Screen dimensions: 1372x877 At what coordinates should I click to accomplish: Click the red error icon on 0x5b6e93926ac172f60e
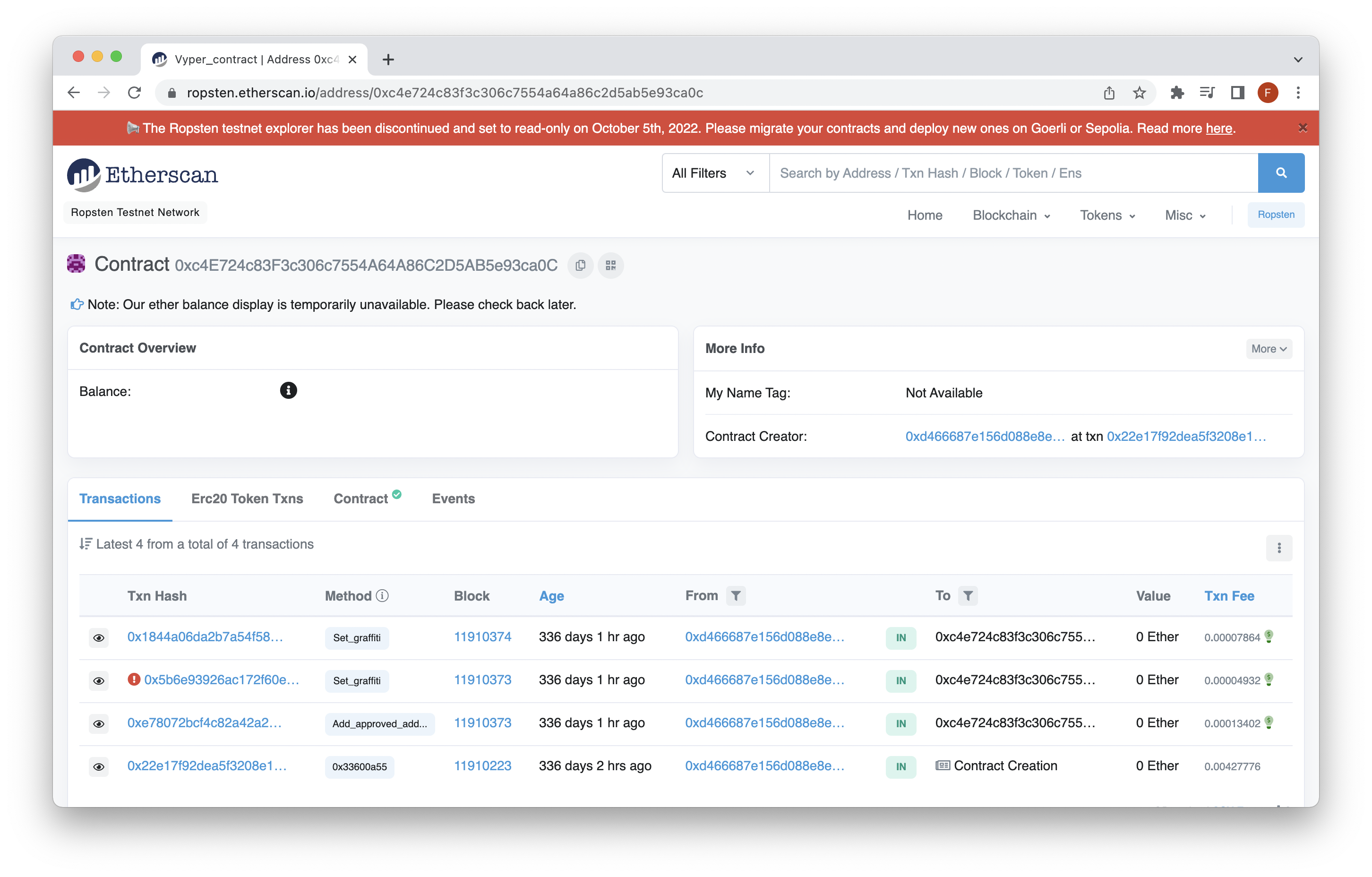(134, 679)
